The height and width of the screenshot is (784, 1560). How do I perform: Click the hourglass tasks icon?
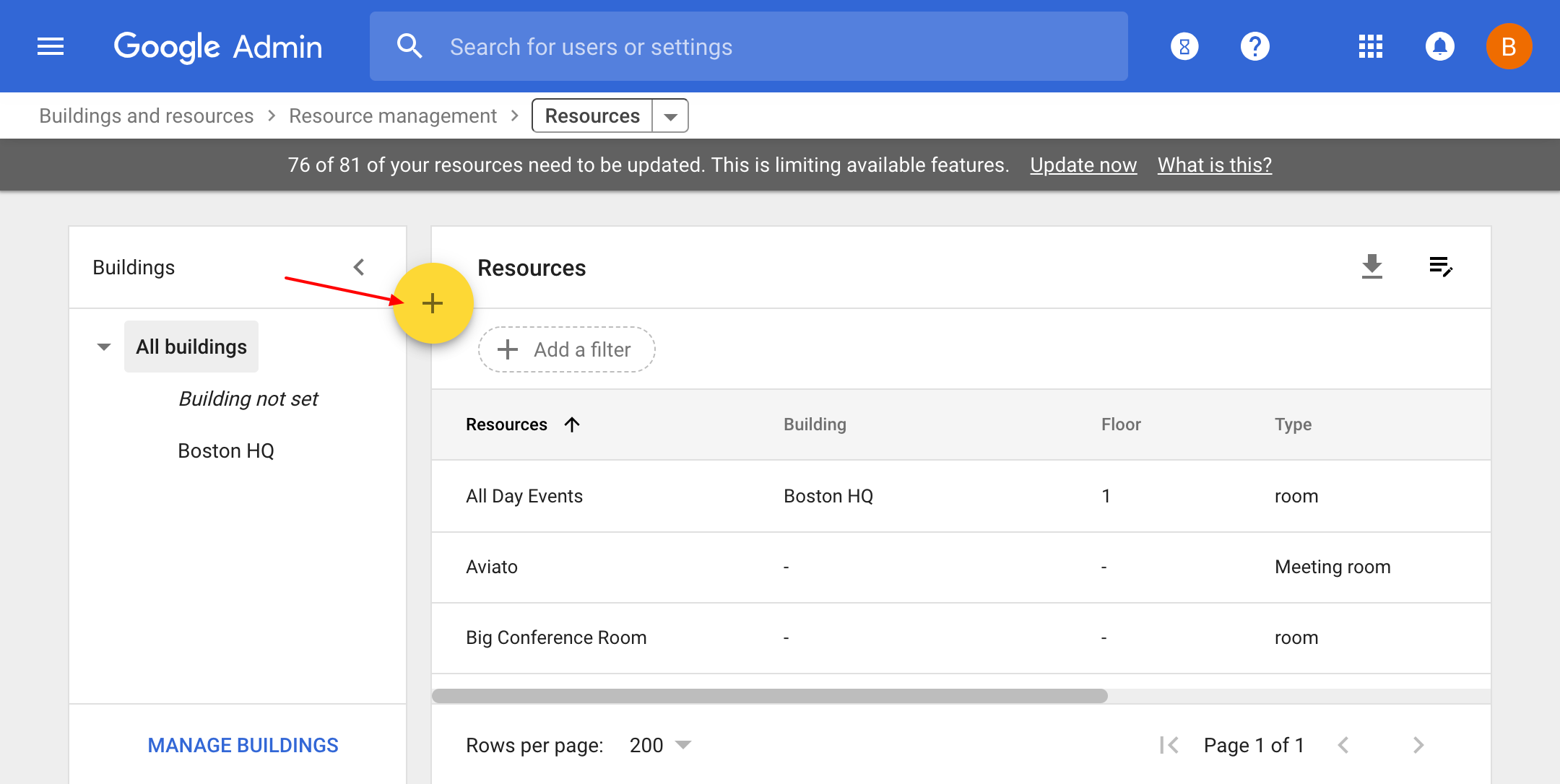pyautogui.click(x=1184, y=47)
